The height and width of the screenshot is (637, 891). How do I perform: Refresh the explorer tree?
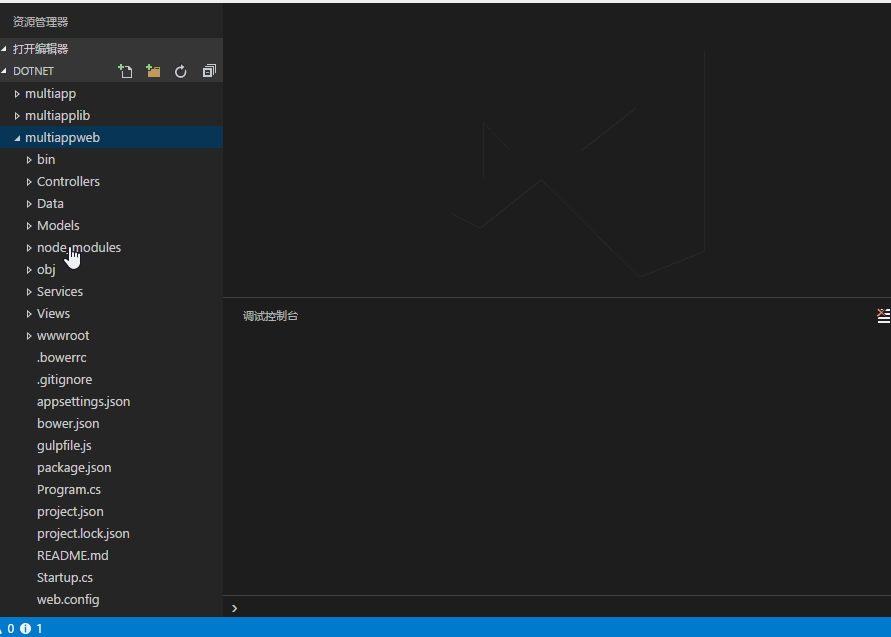pos(181,71)
